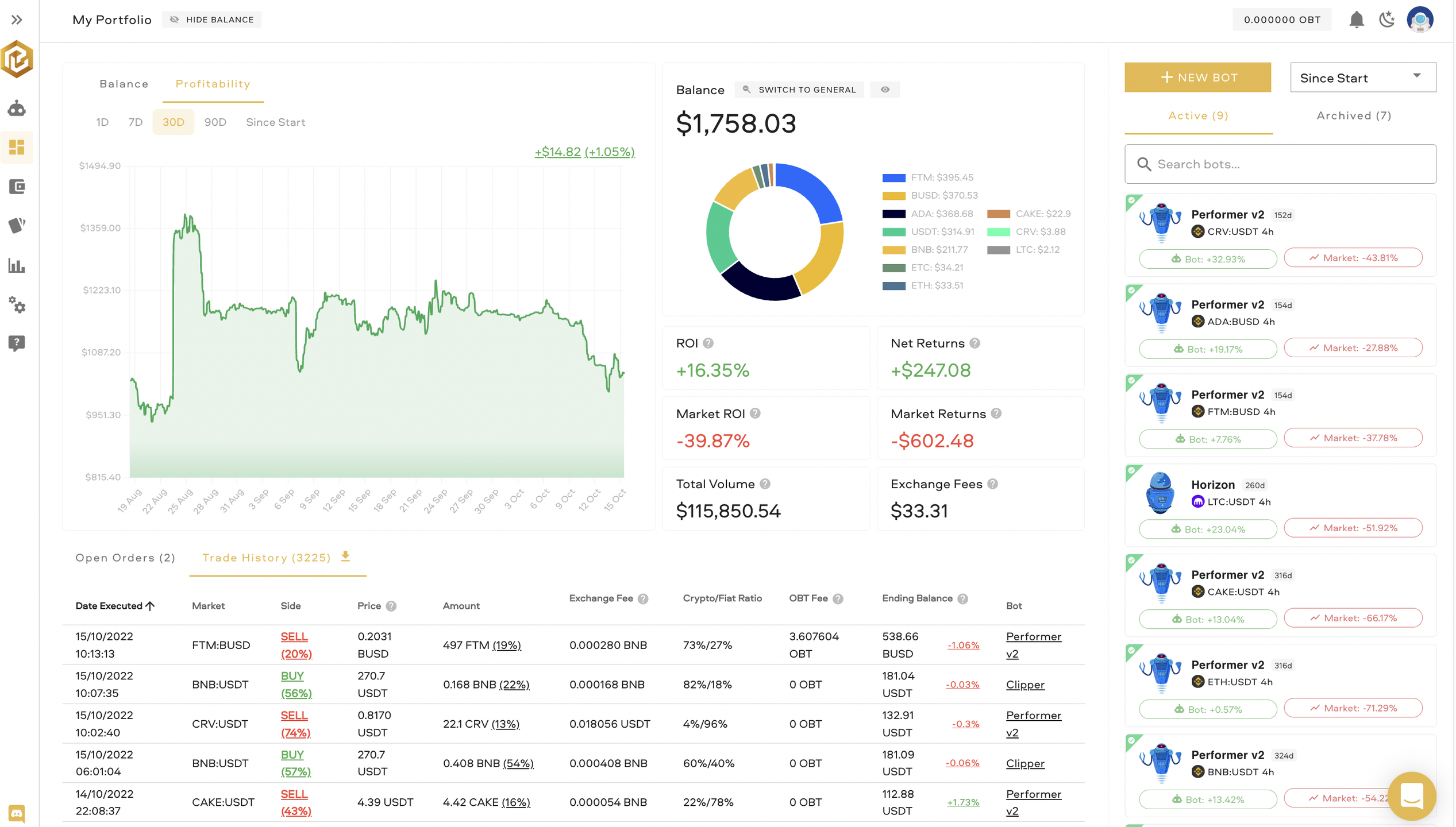Toggle dark mode with the moon icon

(x=1387, y=19)
